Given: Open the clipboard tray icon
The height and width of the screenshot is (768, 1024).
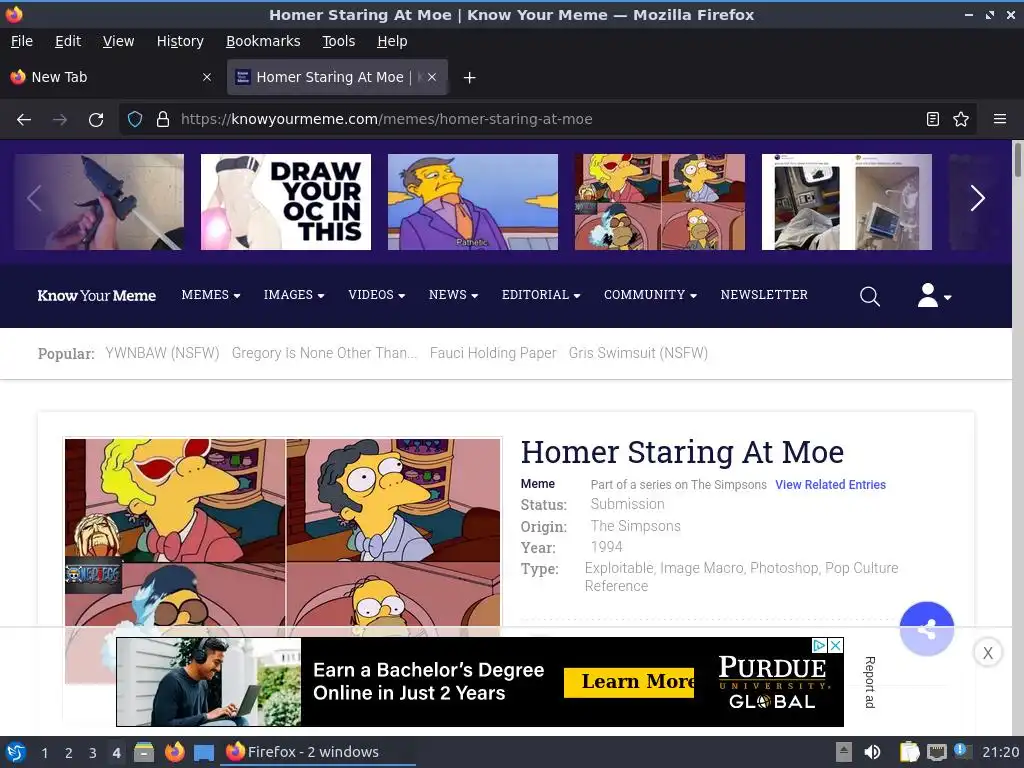Looking at the screenshot, I should coord(909,752).
